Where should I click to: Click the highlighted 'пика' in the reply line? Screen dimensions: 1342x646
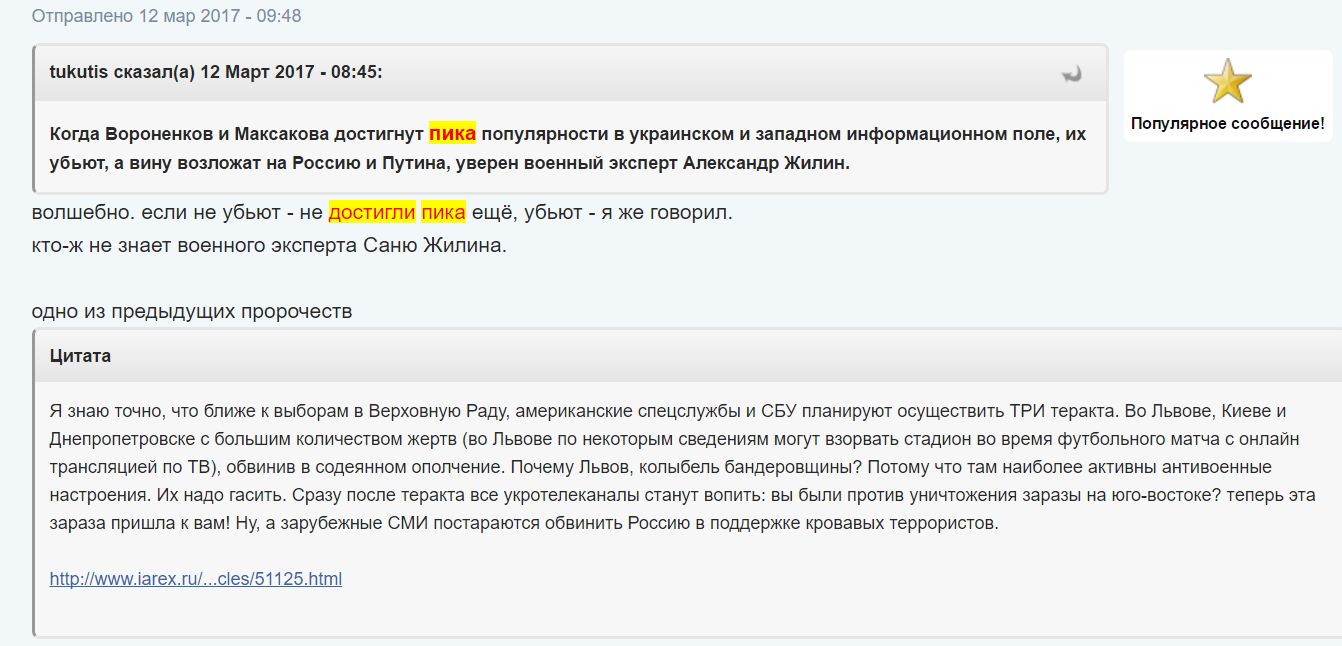click(443, 213)
